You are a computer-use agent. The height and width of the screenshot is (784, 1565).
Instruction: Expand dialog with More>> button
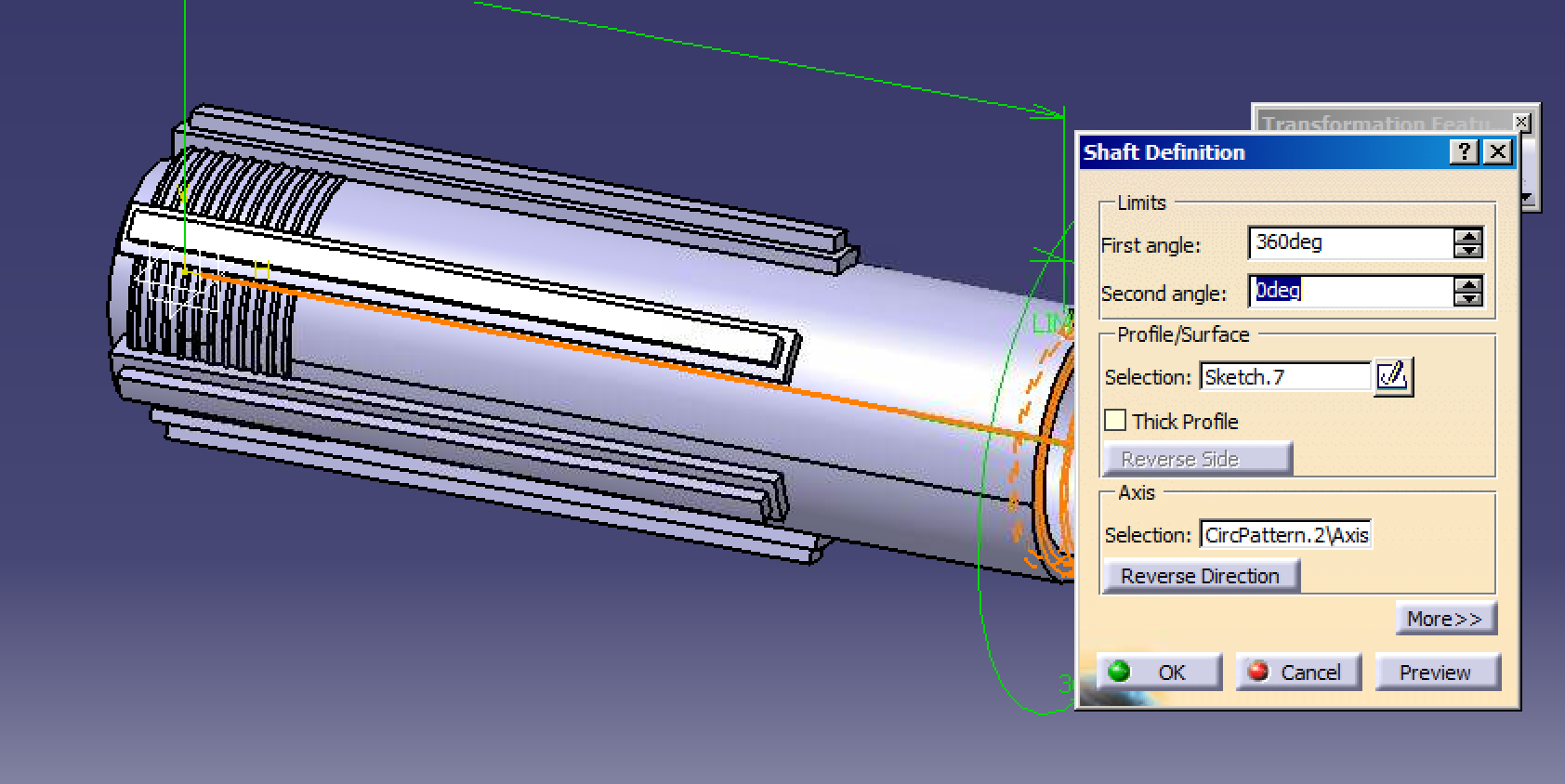[x=1445, y=619]
